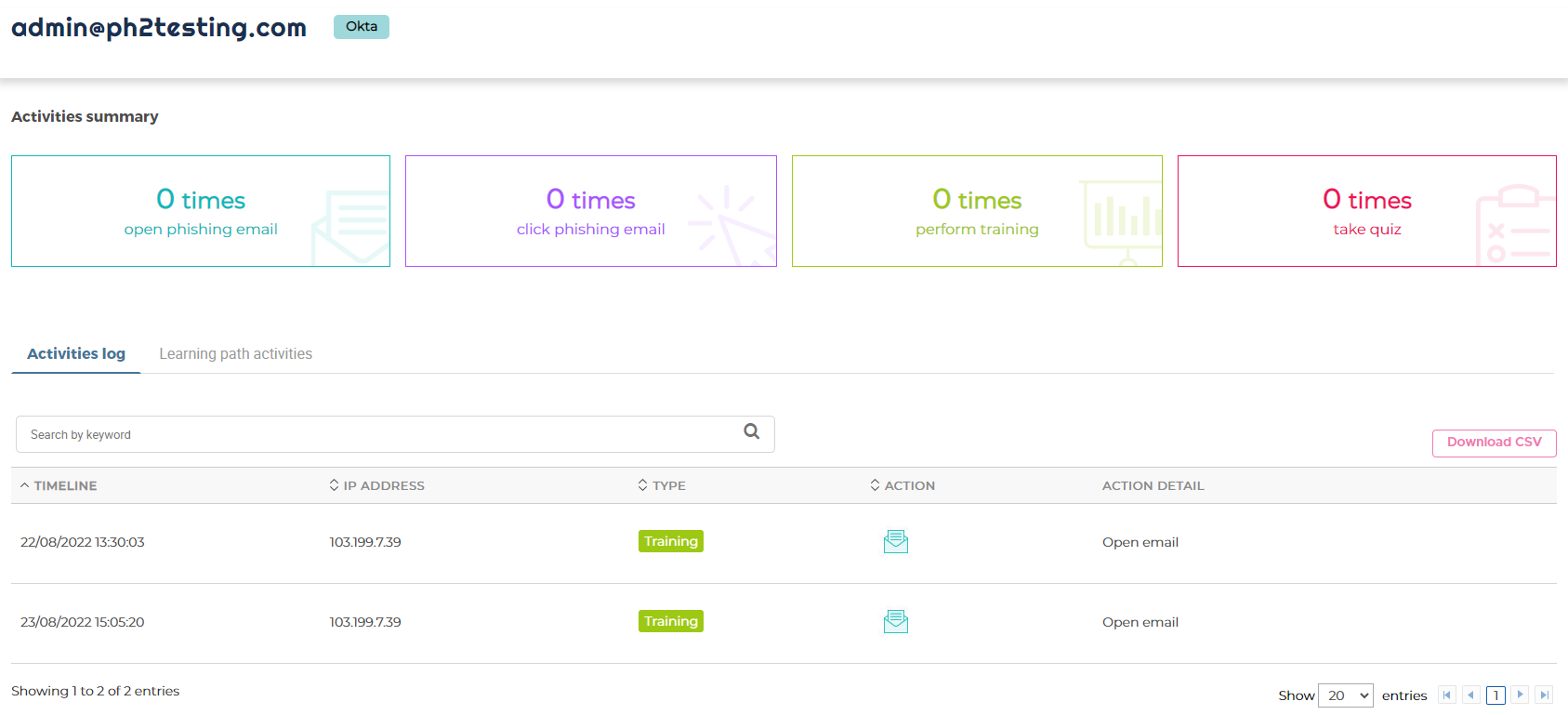Open the click phishing email summary card
This screenshot has width=1568, height=715.
pyautogui.click(x=591, y=211)
